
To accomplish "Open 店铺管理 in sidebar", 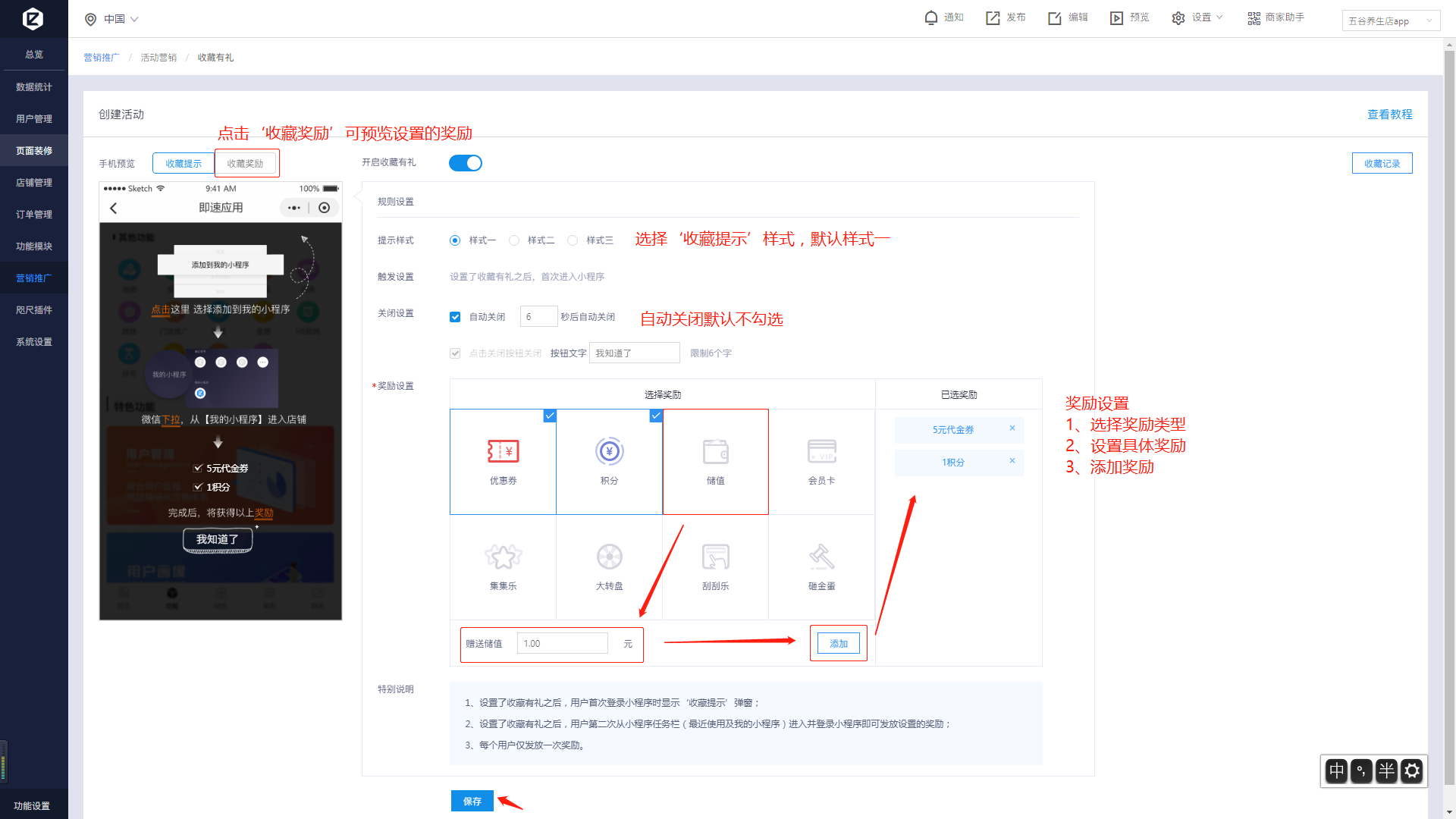I will tap(34, 183).
